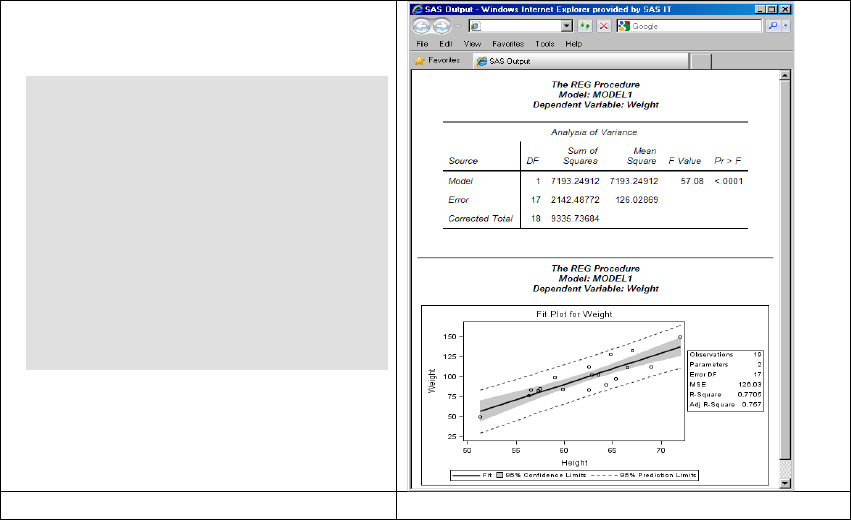Click the Corrected Total row label

pos(480,219)
